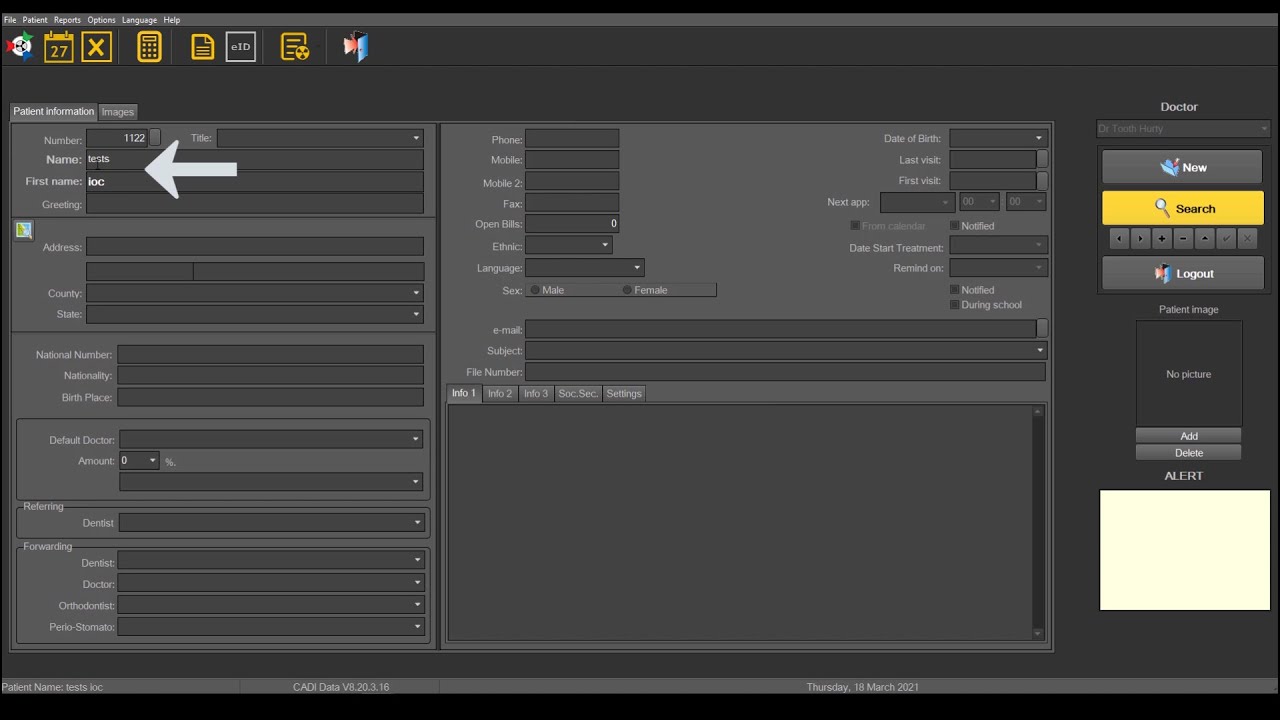Go to next record arrow button
The height and width of the screenshot is (720, 1280).
point(1141,239)
